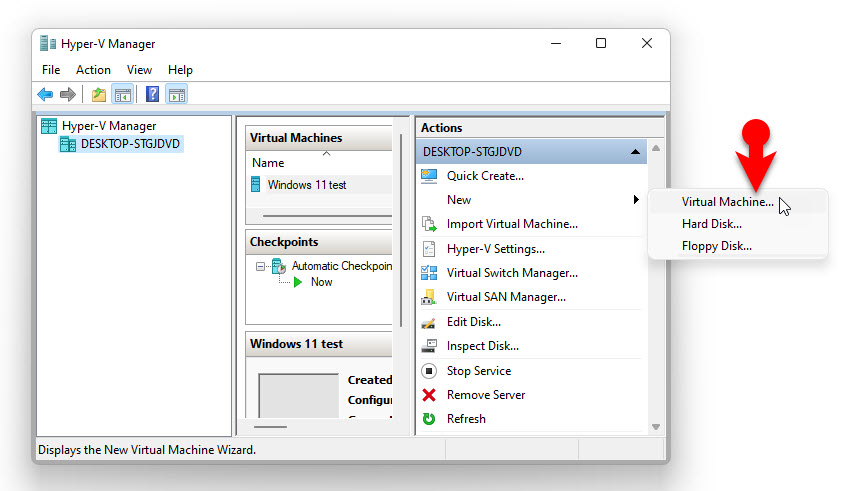Open the File menu

point(51,70)
